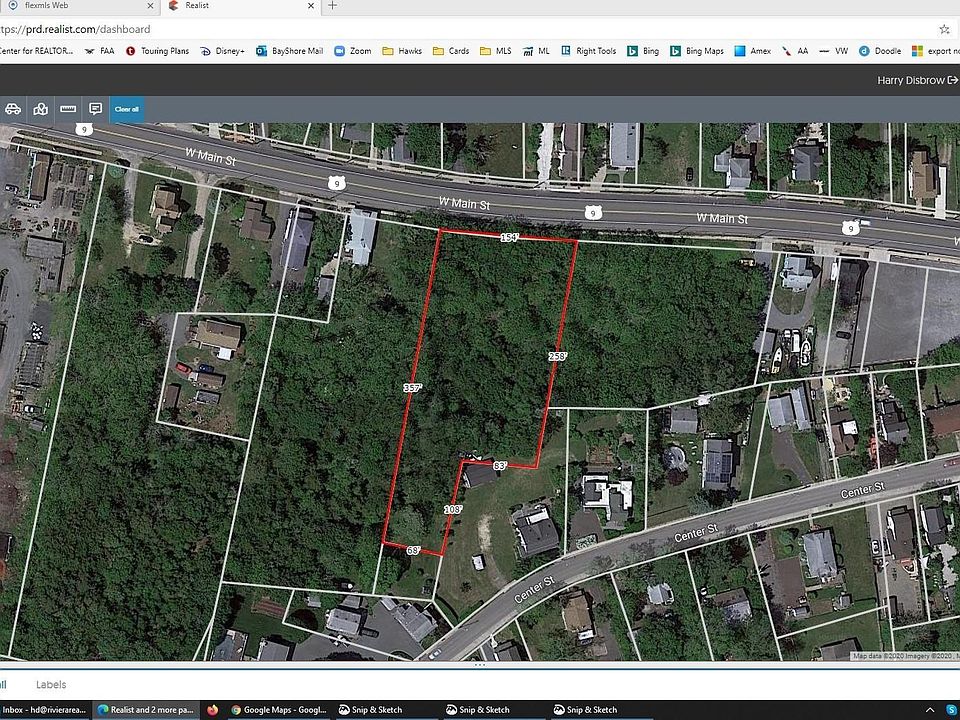Open Google Maps Chrome taskbar item
The height and width of the screenshot is (720, 960).
(x=279, y=710)
